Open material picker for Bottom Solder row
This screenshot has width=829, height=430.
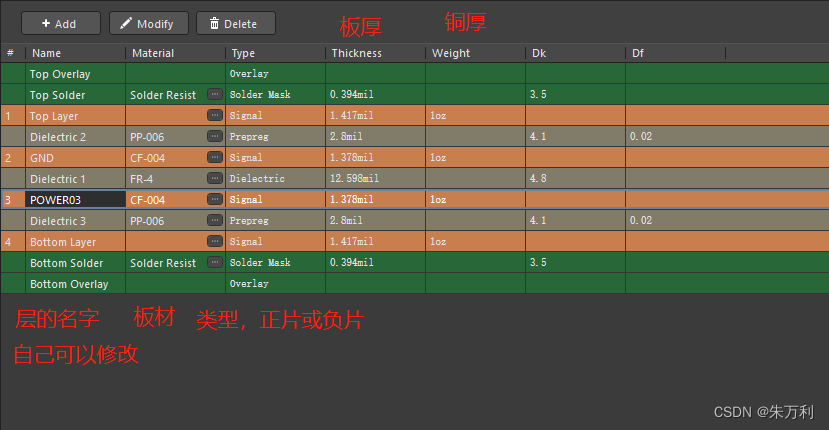point(215,262)
